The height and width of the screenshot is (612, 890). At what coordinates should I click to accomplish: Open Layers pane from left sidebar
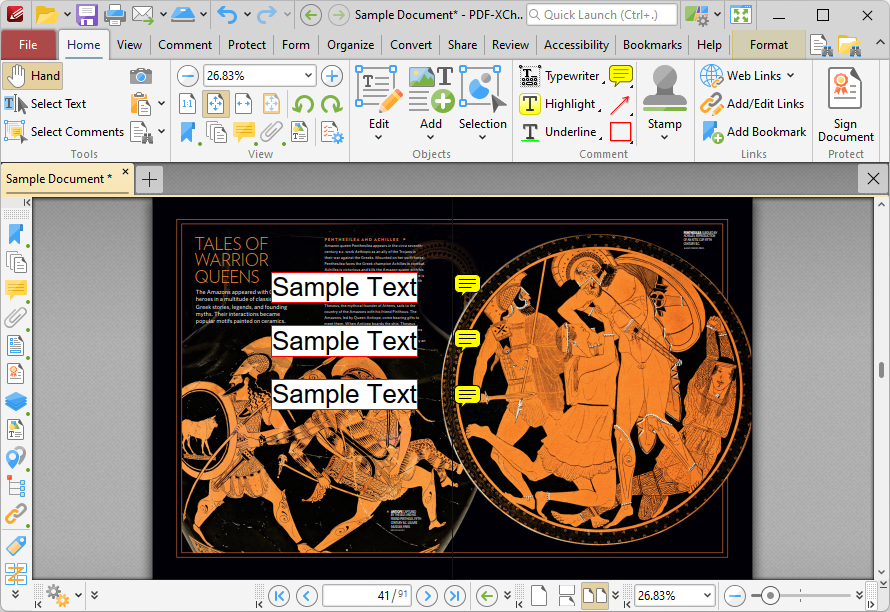(x=15, y=401)
